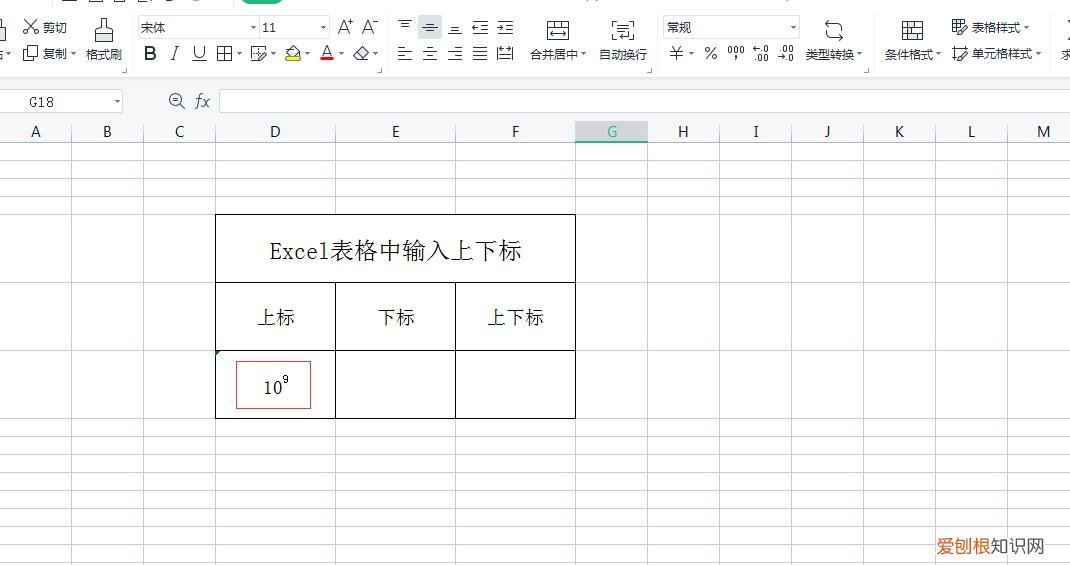This screenshot has height=565, width=1070.
Task: Select the cell containing 10⁹
Action: click(x=276, y=385)
